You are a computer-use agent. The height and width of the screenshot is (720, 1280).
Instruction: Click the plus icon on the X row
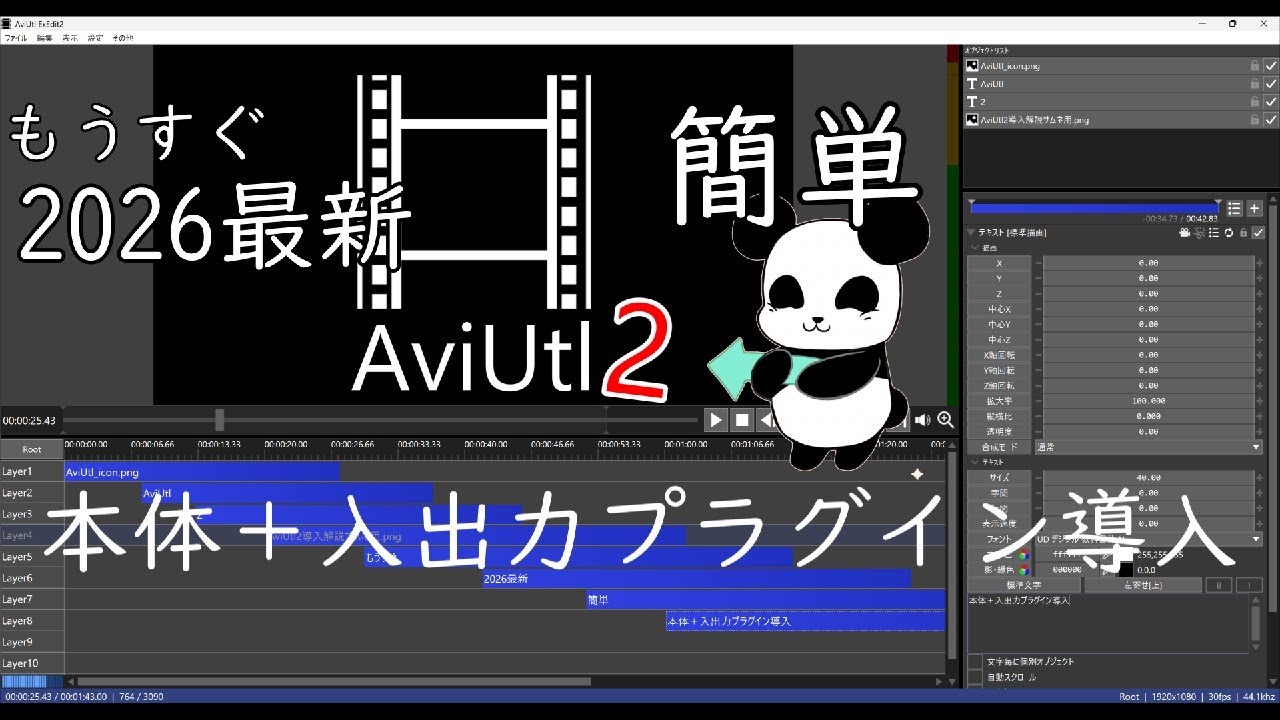[1258, 263]
